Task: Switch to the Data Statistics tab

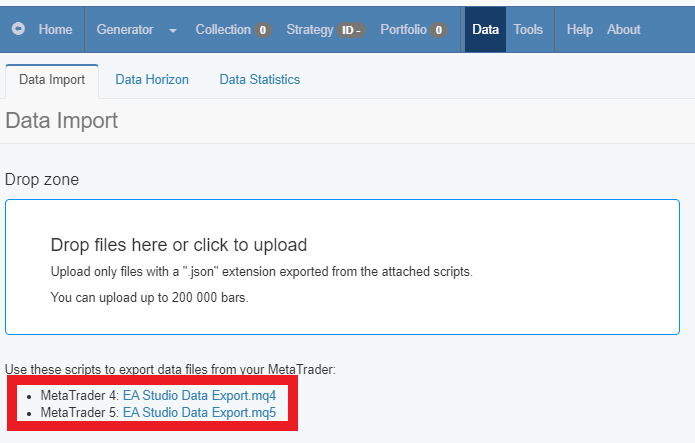Action: tap(259, 80)
